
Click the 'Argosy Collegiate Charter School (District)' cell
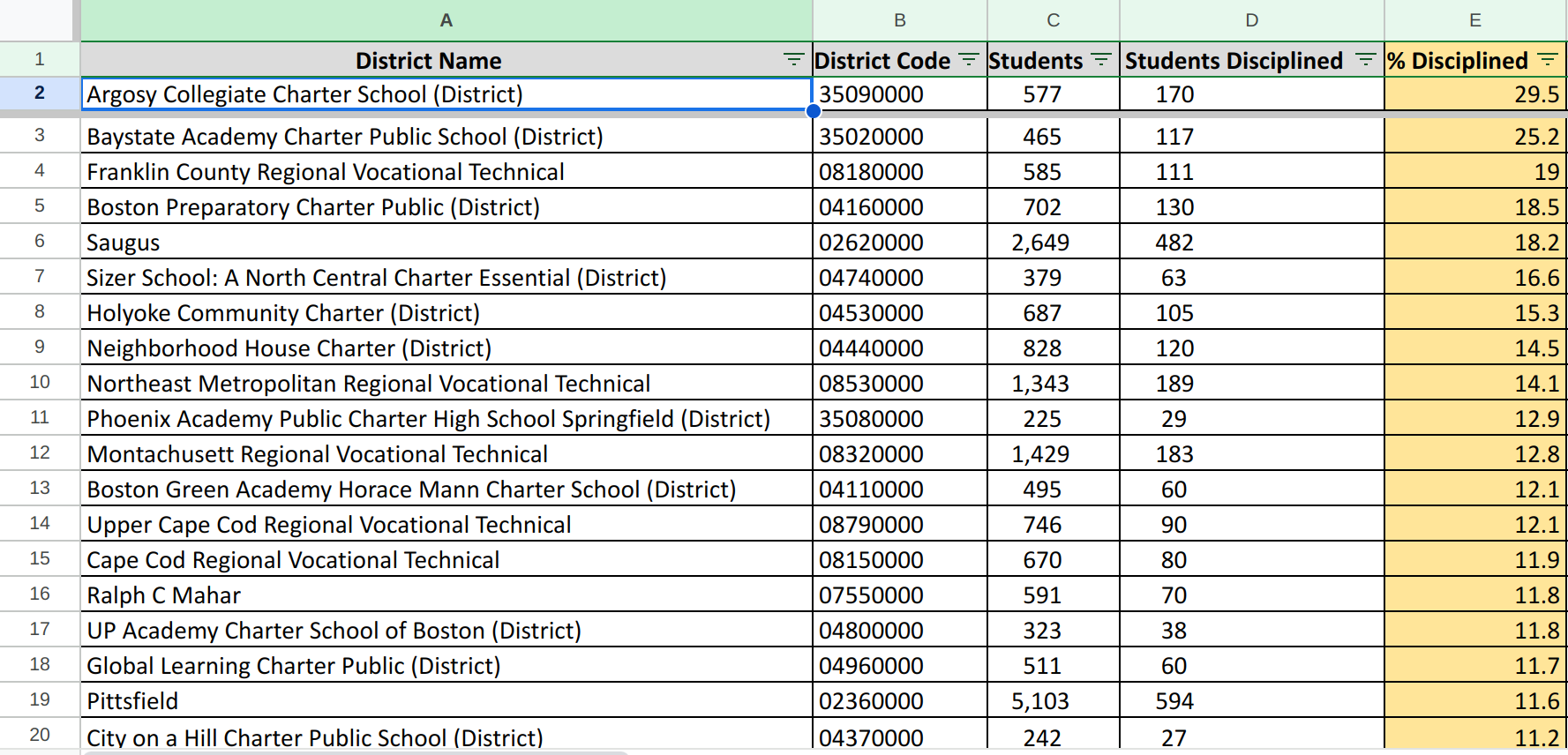pos(446,94)
